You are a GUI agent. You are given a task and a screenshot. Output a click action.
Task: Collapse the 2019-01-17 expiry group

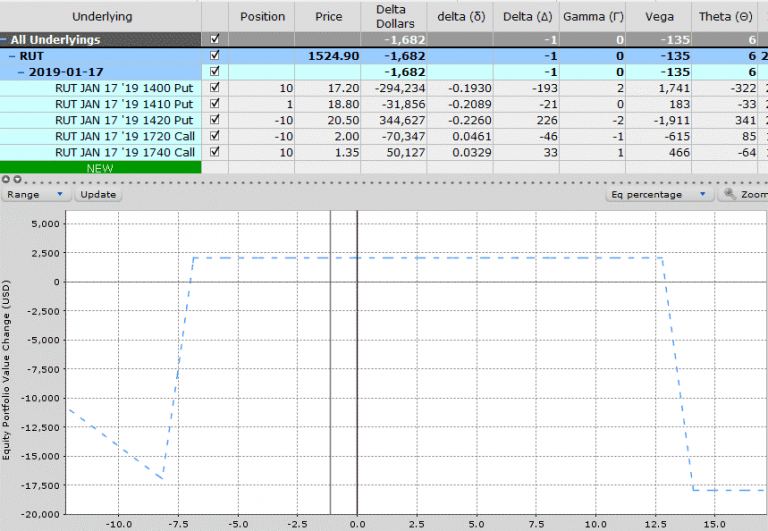21,72
